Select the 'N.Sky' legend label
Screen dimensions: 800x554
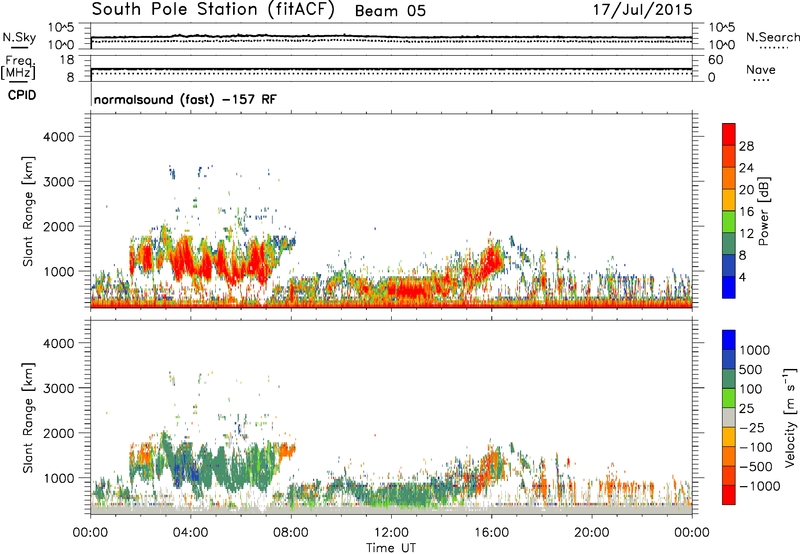pyautogui.click(x=19, y=37)
